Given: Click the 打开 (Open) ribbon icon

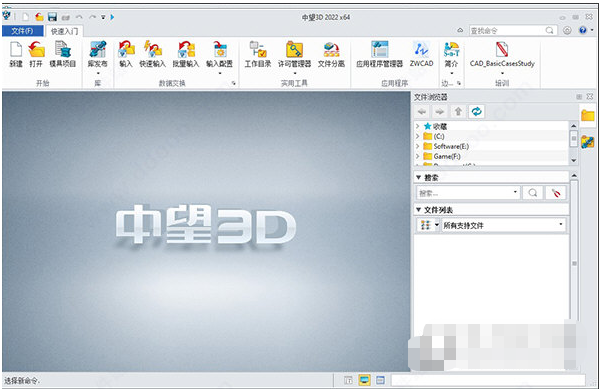Looking at the screenshot, I should pos(36,50).
